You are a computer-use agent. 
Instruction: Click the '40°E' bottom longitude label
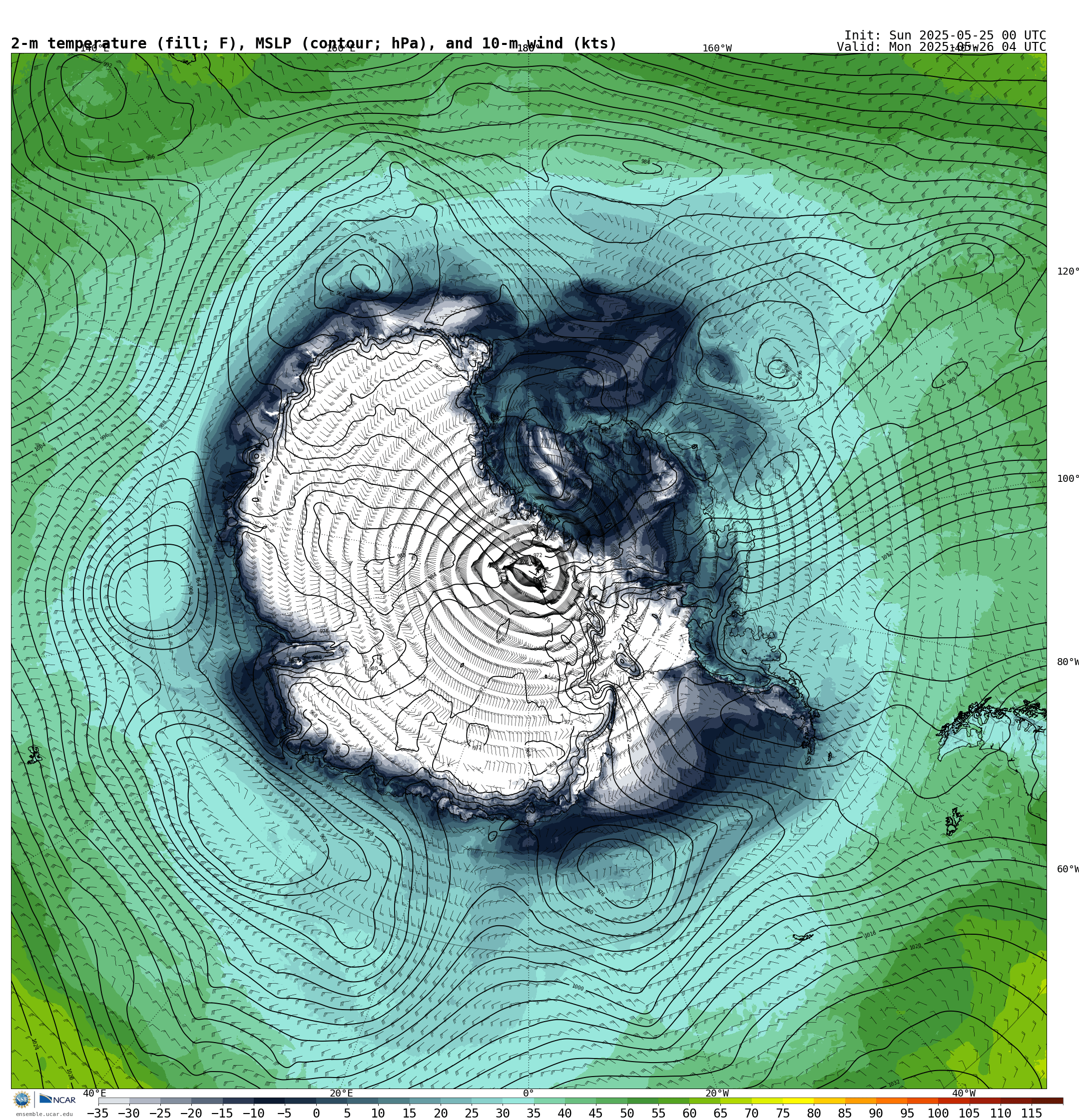pos(94,1093)
